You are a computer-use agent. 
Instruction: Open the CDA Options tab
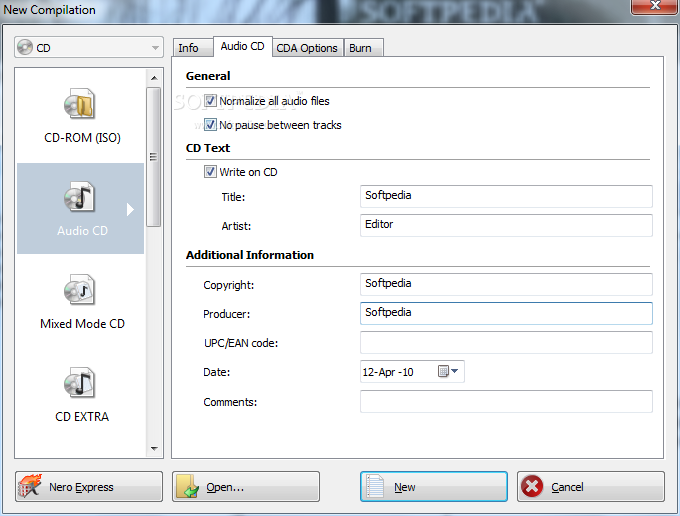(308, 48)
